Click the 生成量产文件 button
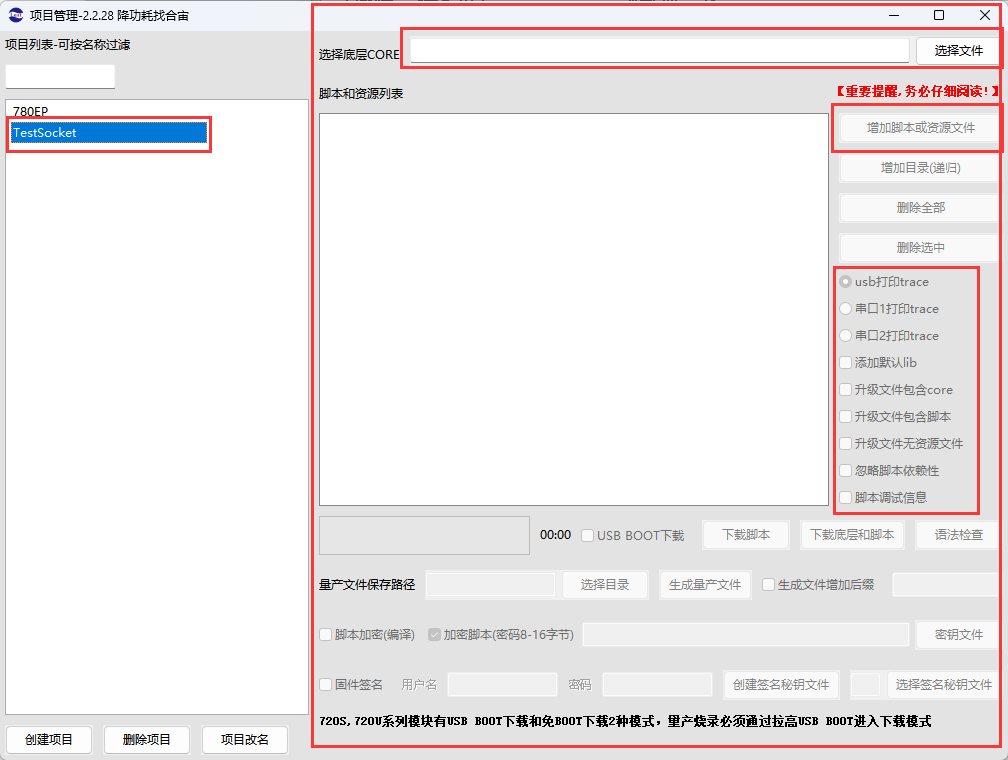This screenshot has width=1008, height=760. point(705,585)
